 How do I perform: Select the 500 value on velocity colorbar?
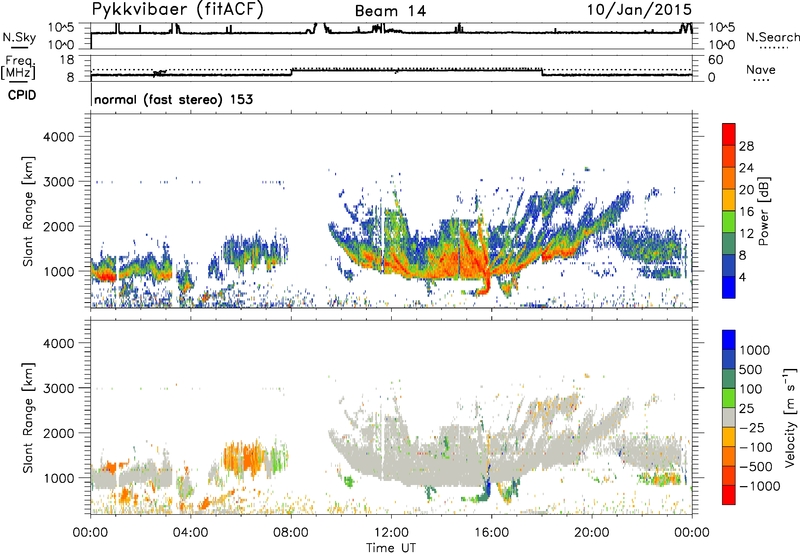coord(753,370)
